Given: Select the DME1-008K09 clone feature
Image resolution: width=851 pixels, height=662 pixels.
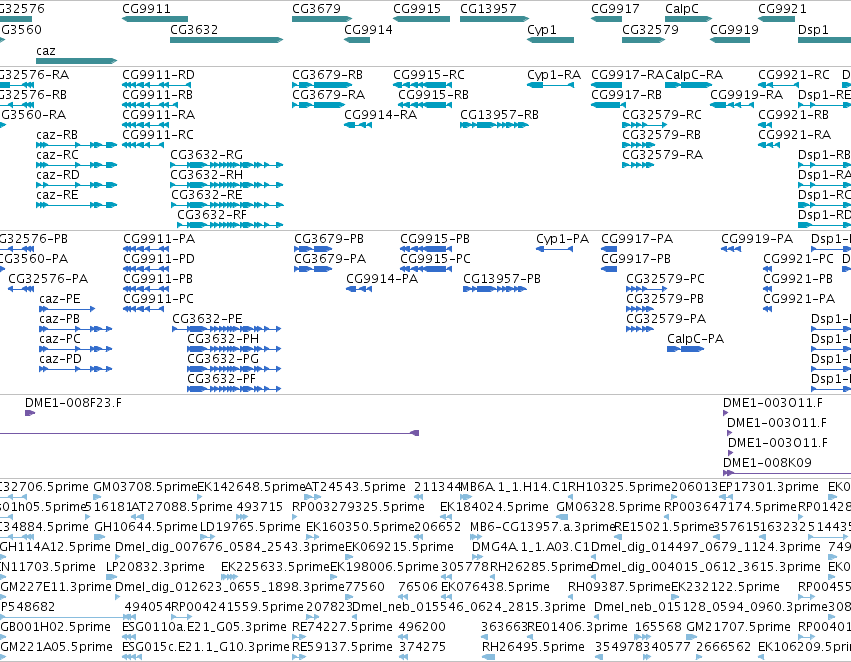Looking at the screenshot, I should (787, 473).
